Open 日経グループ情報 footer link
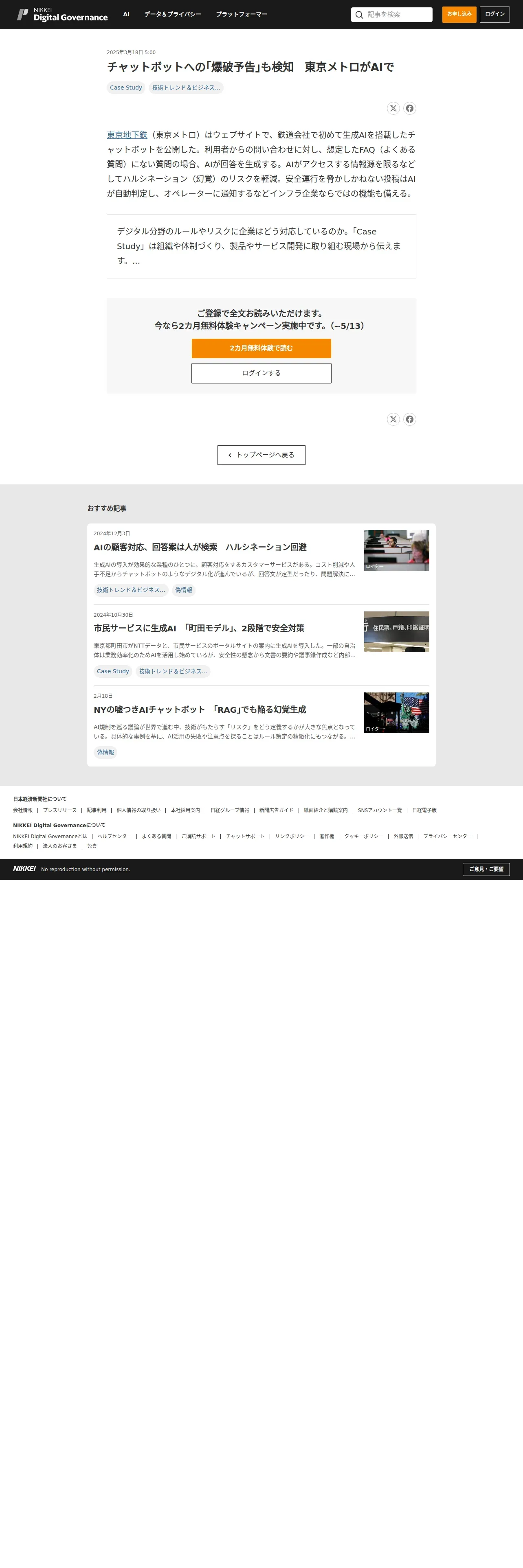This screenshot has width=523, height=1568. (230, 810)
